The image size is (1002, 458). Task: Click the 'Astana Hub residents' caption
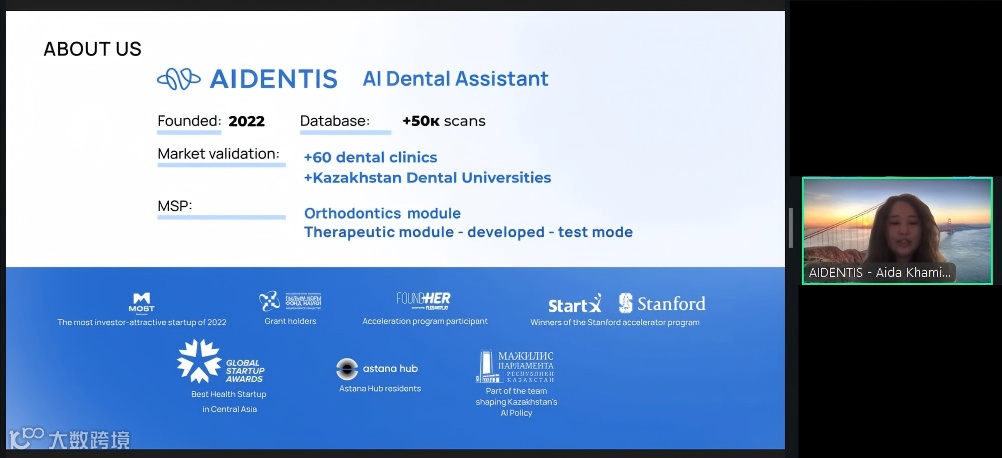click(x=380, y=388)
